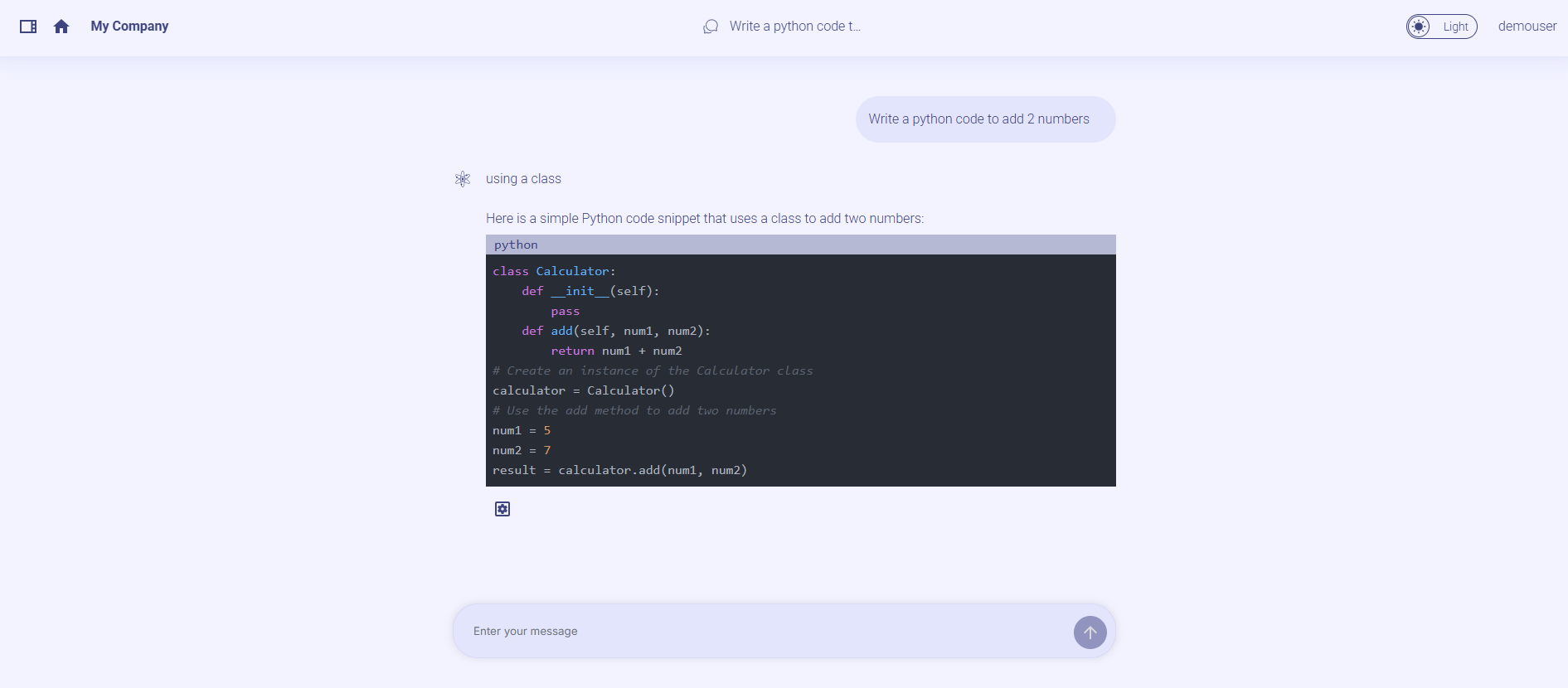Click the home icon in top bar
This screenshot has width=1568, height=688.
61,26
